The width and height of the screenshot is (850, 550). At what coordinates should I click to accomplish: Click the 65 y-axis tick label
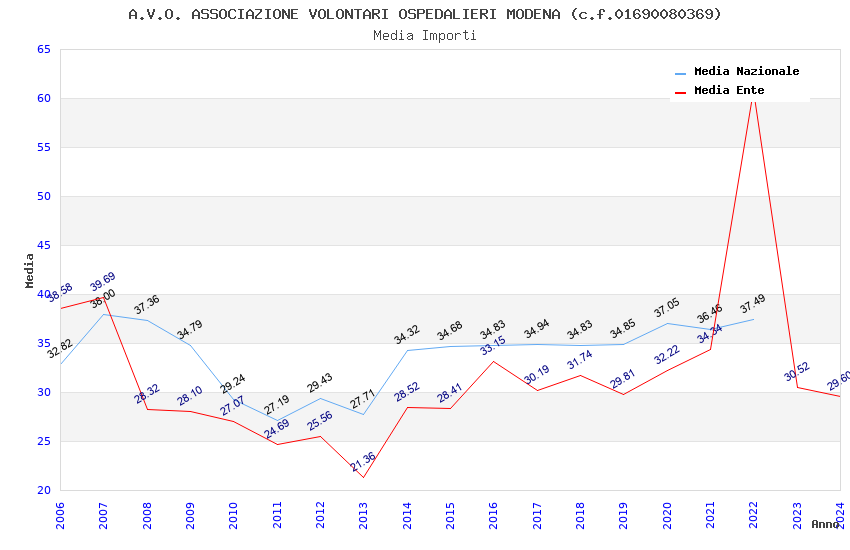(x=44, y=49)
